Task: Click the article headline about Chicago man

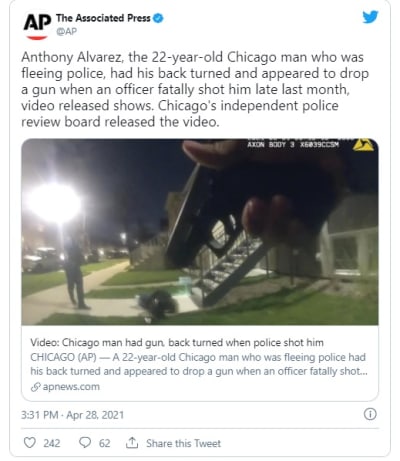Action: point(177,343)
